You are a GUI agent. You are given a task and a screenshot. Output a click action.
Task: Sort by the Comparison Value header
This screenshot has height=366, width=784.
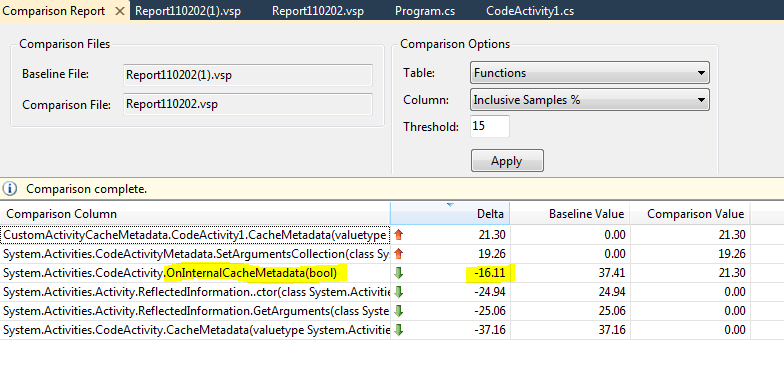coord(690,214)
